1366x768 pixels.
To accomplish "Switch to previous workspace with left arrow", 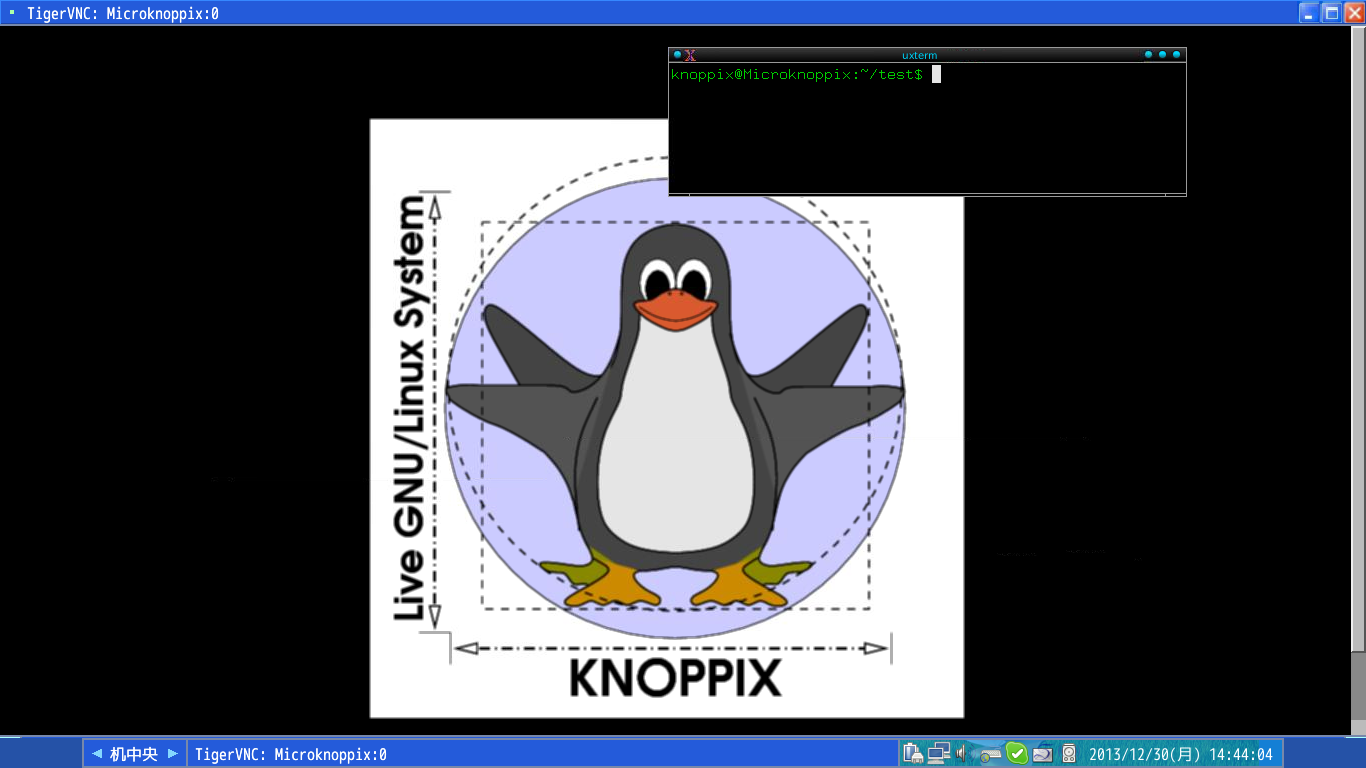I will coord(97,754).
